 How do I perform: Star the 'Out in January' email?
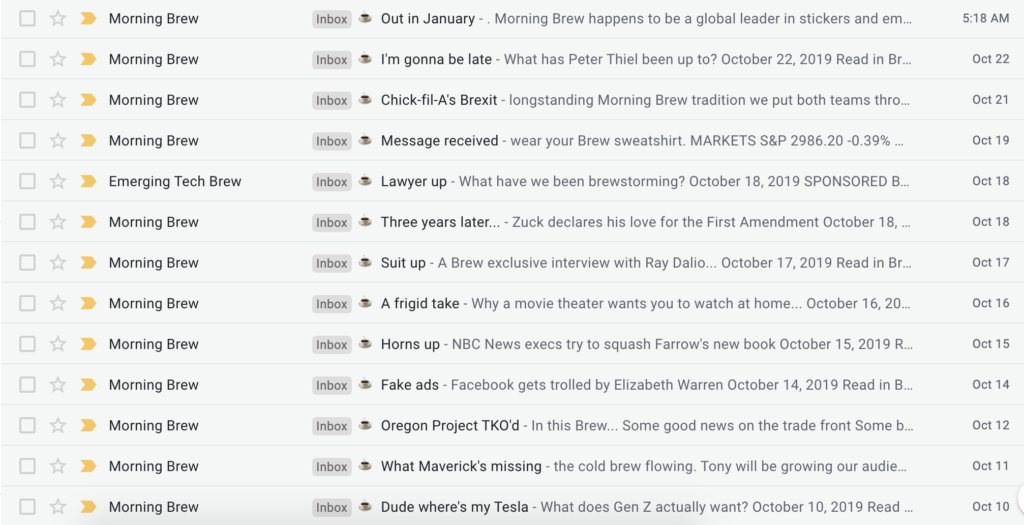[58, 18]
